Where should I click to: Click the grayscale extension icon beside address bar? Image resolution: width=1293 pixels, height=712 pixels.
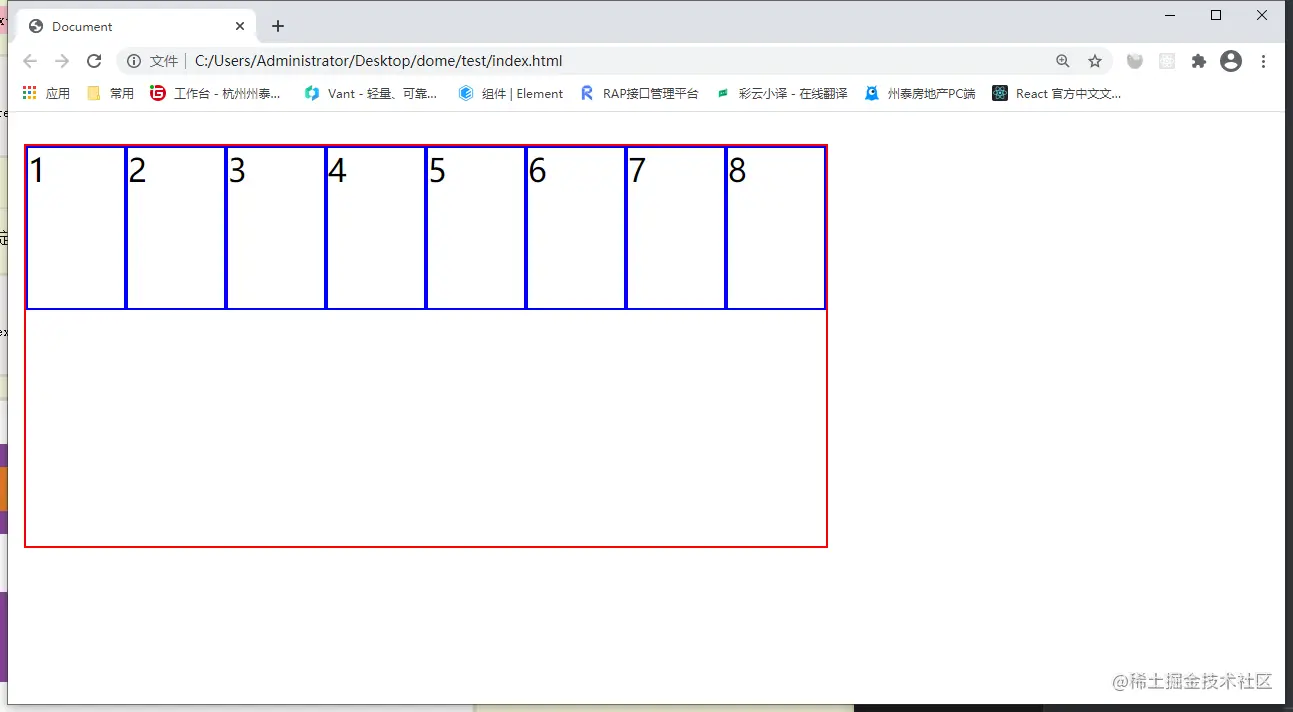pos(1135,61)
